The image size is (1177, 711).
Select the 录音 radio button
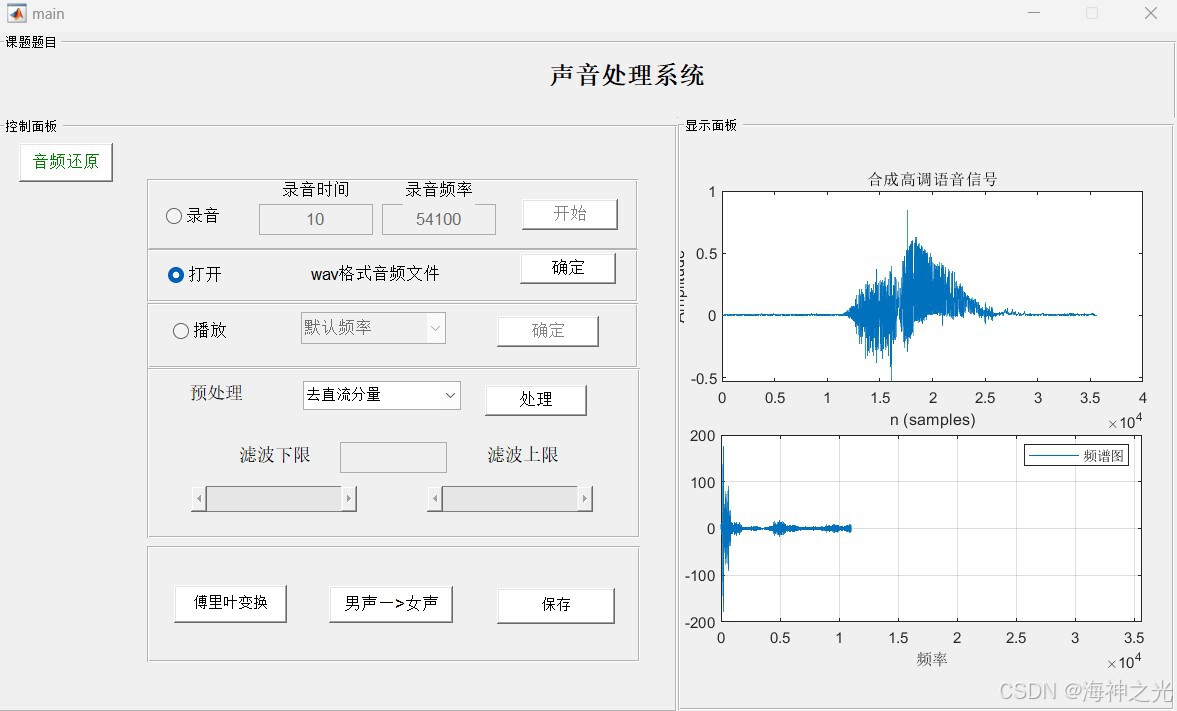pyautogui.click(x=173, y=216)
